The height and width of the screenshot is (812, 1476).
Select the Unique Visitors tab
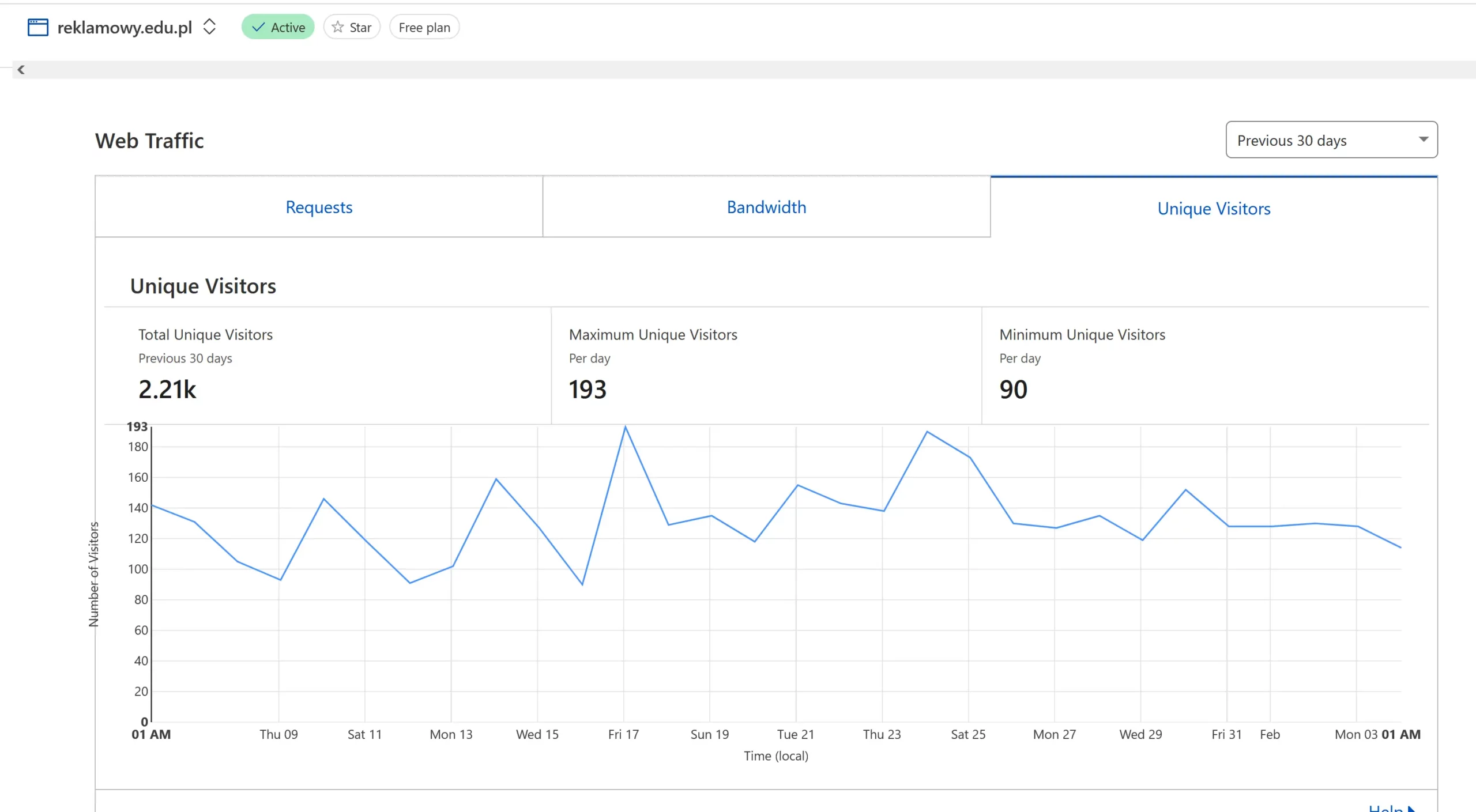tap(1214, 208)
